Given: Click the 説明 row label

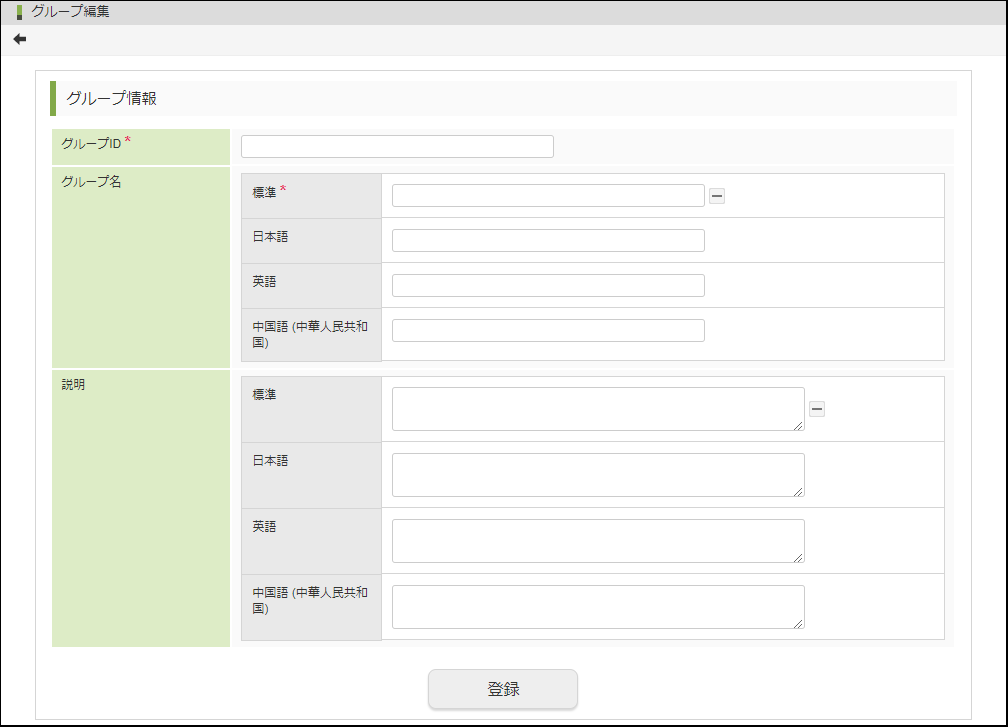Looking at the screenshot, I should [73, 384].
